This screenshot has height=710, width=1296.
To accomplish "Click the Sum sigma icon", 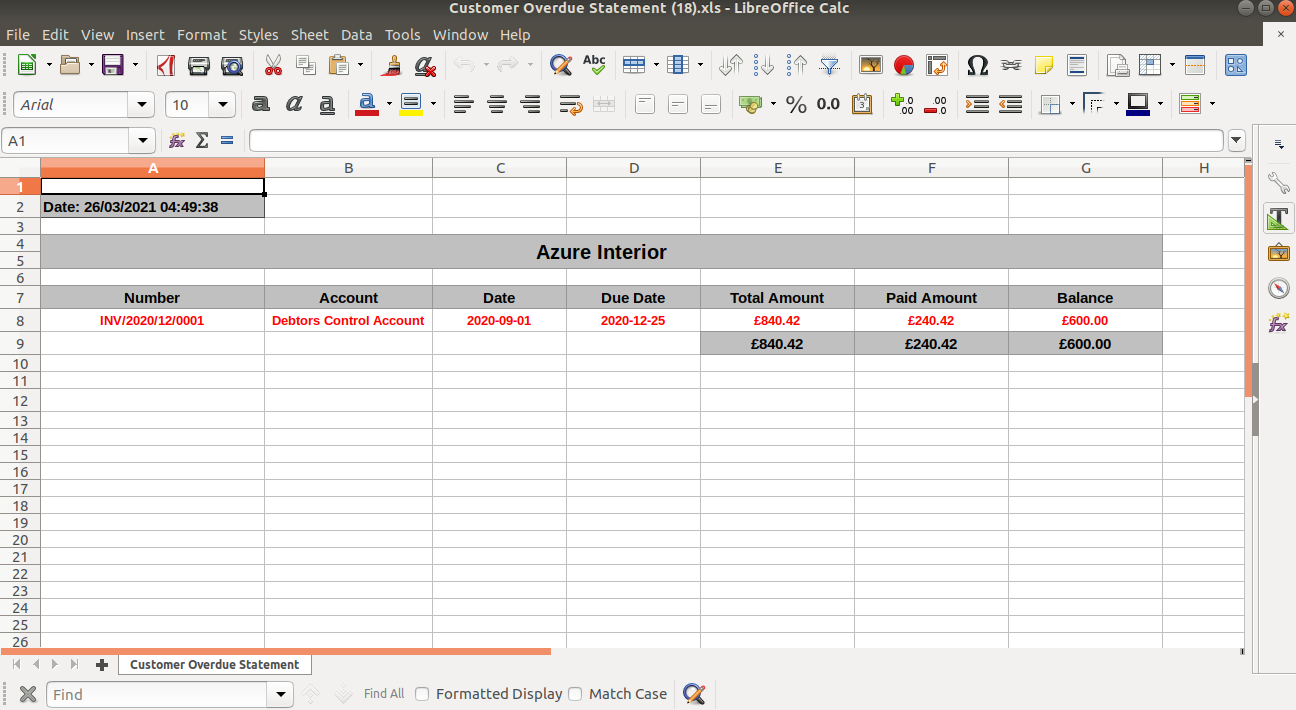I will 202,141.
